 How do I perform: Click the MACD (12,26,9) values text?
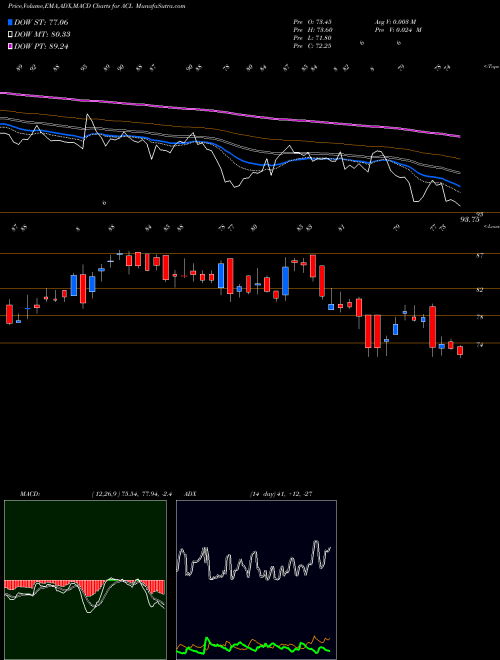(132, 494)
